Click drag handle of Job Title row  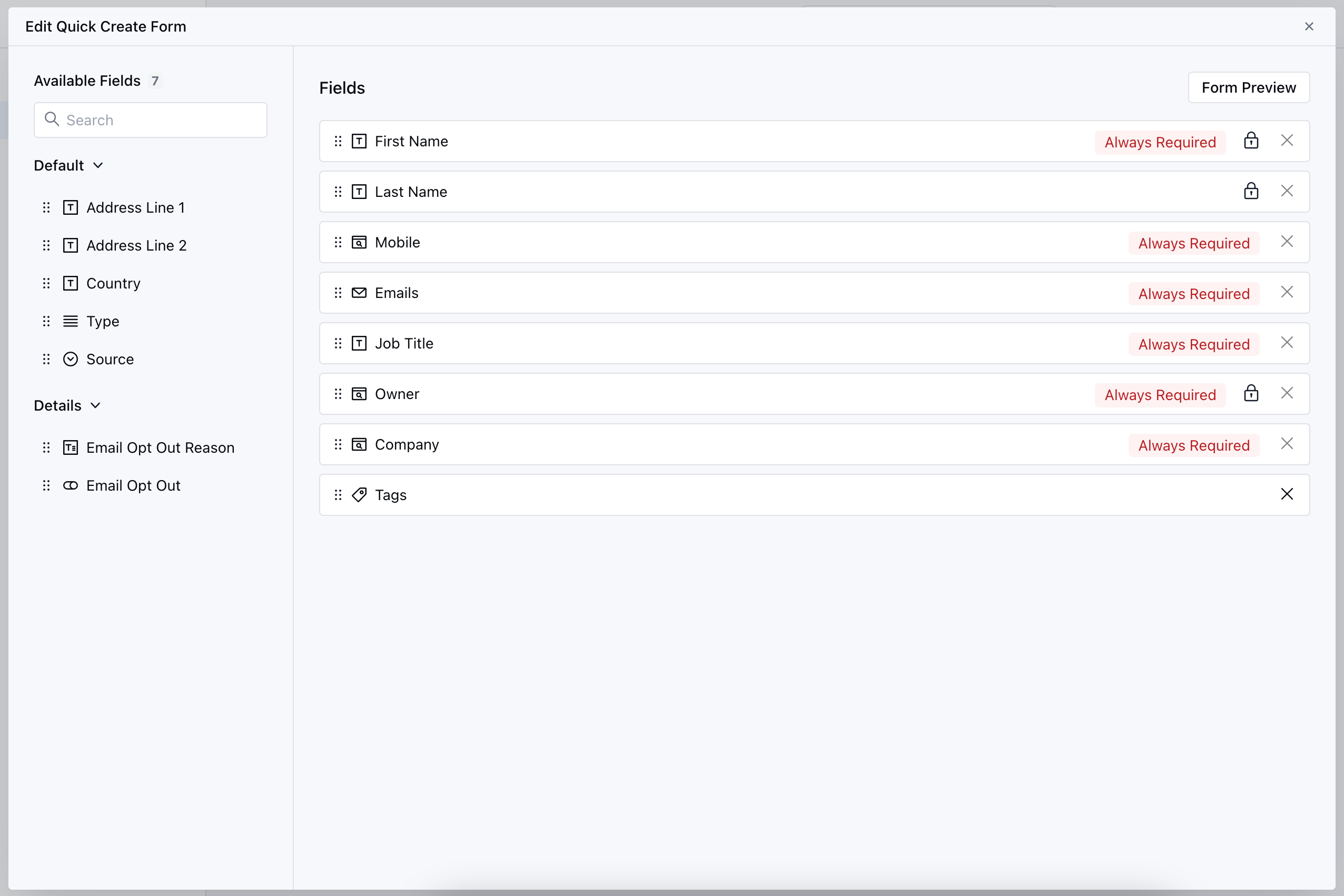338,343
